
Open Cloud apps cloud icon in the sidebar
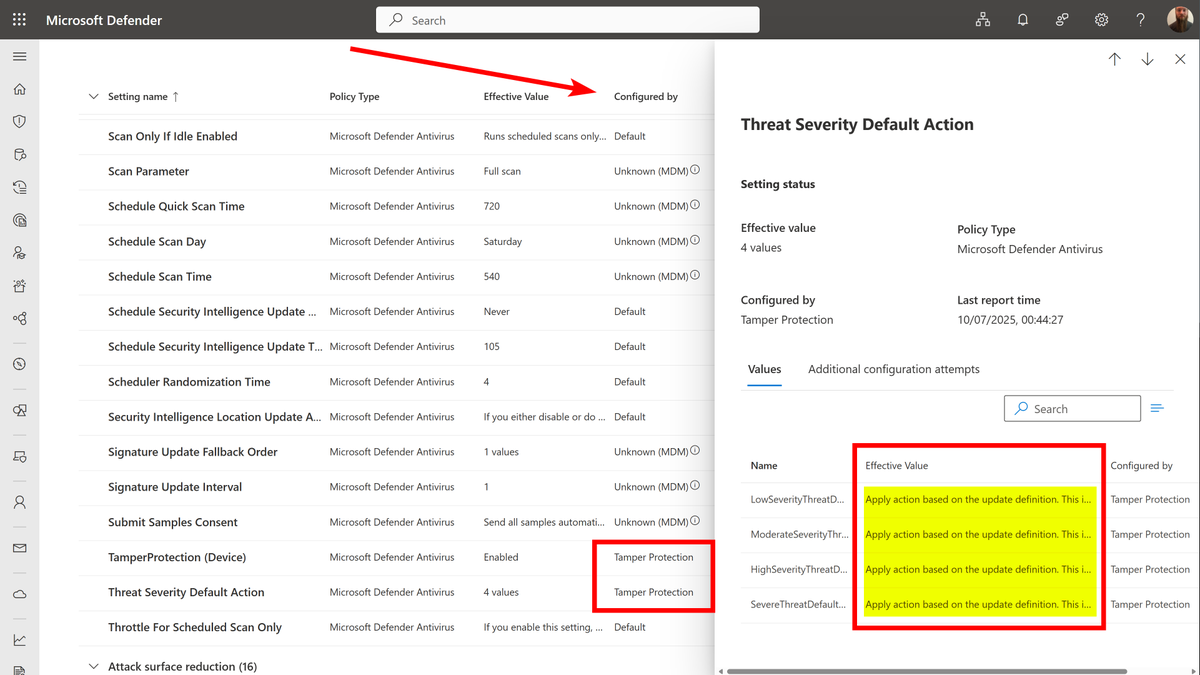[x=19, y=590]
